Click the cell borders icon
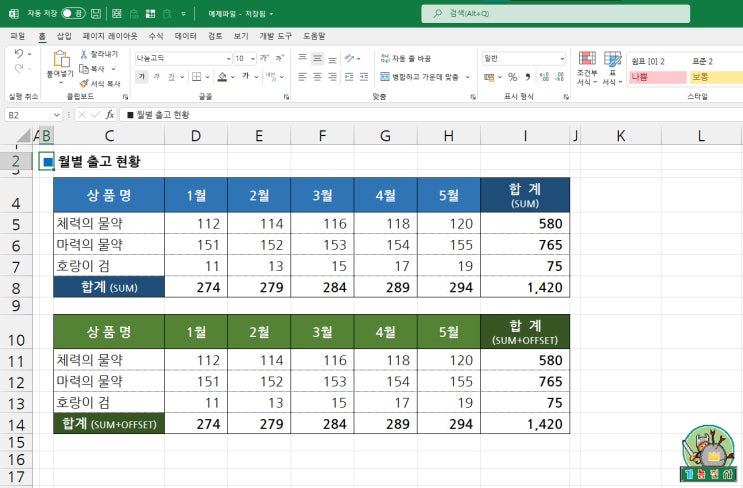 (197, 76)
